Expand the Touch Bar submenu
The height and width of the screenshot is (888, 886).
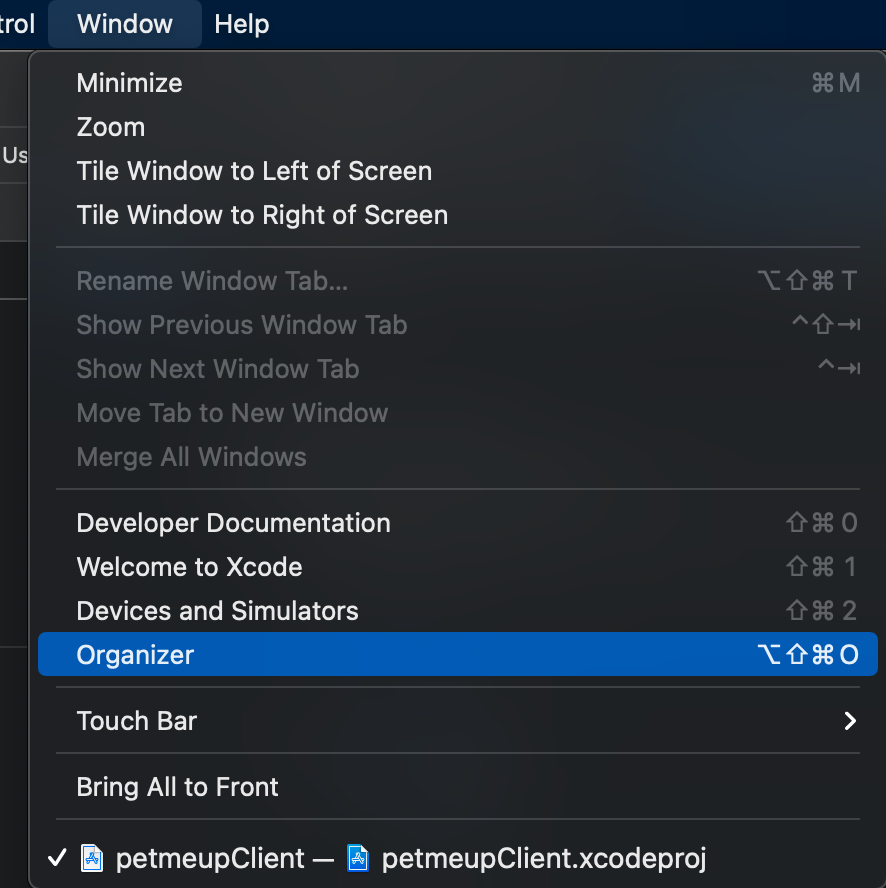pos(458,721)
